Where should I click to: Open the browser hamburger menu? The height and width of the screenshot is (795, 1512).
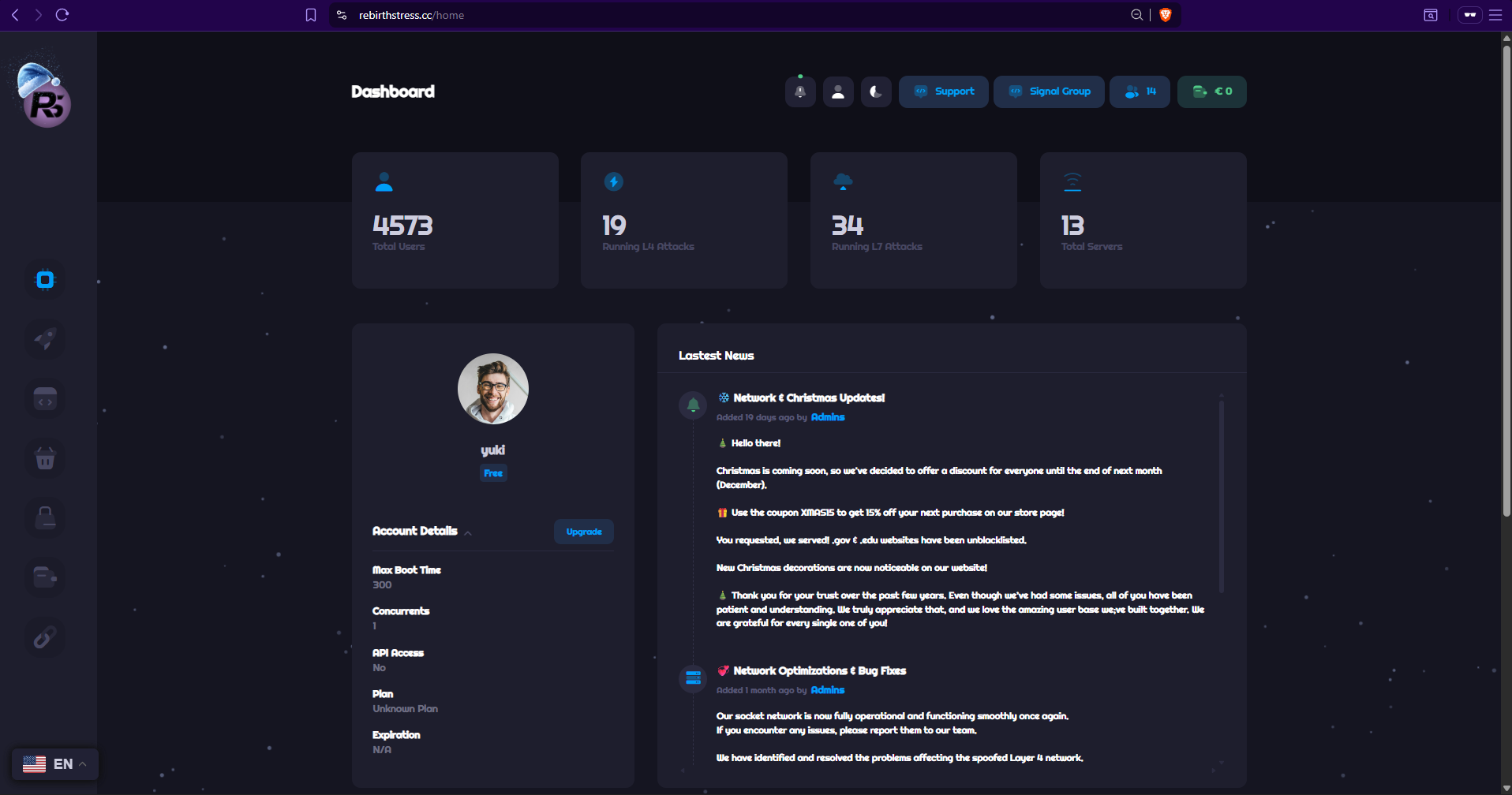[1495, 15]
